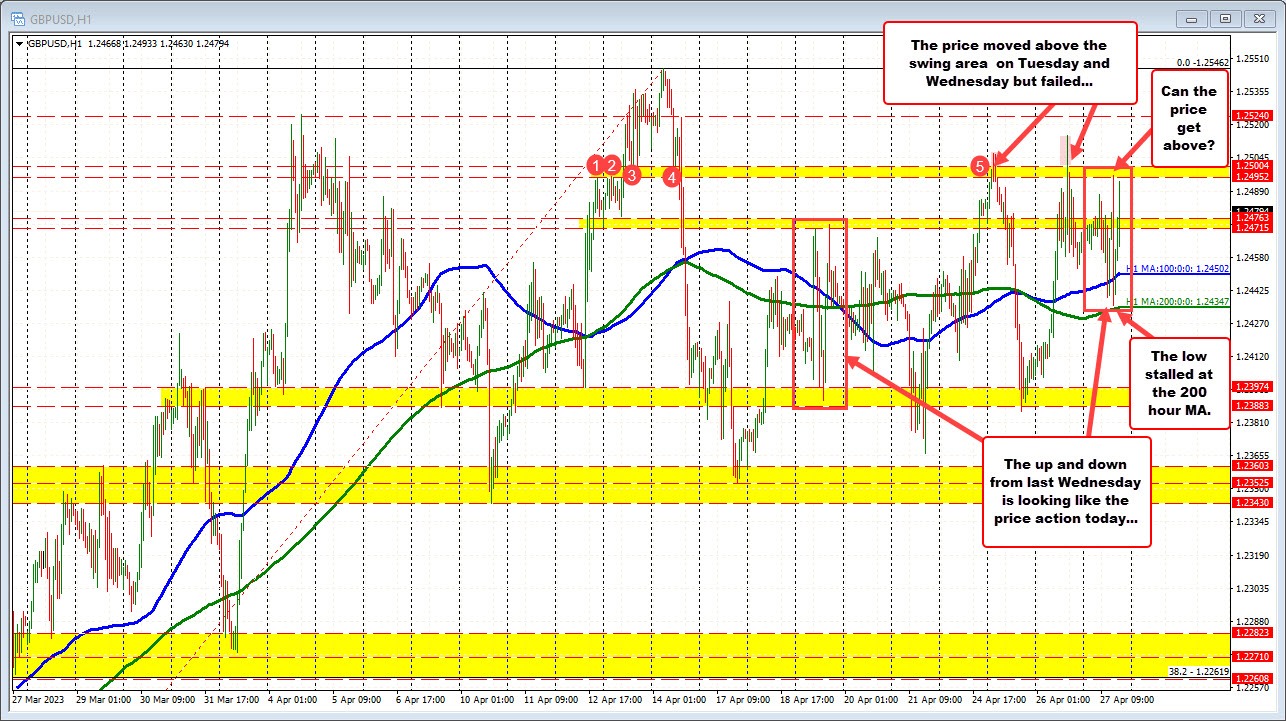The width and height of the screenshot is (1286, 721).
Task: Click the H1 MA:100:0:0: 1.24502 label
Action: click(1177, 269)
